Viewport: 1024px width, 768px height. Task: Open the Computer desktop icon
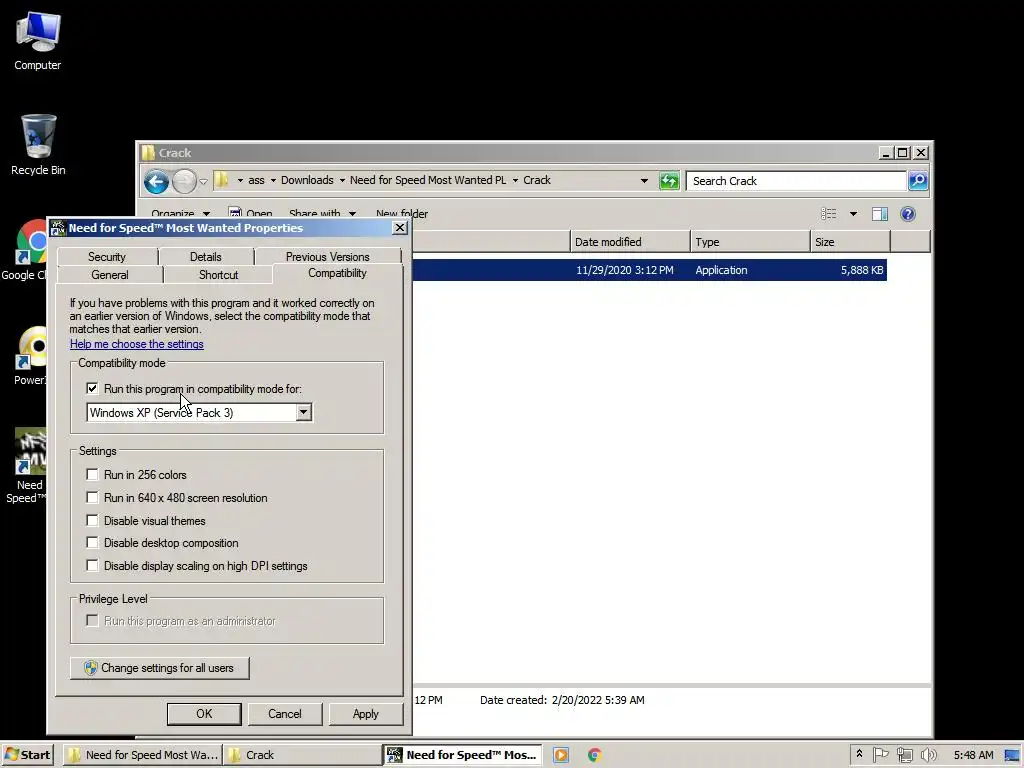[x=38, y=41]
